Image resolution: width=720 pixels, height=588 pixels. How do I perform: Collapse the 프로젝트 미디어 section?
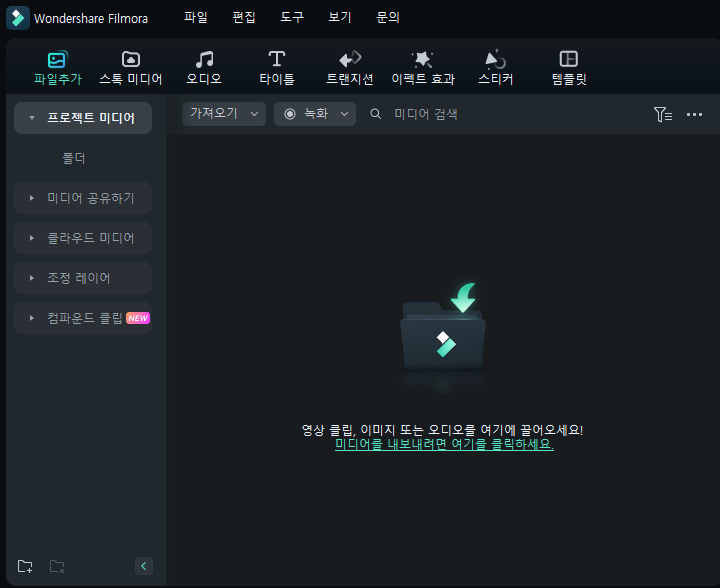point(83,118)
